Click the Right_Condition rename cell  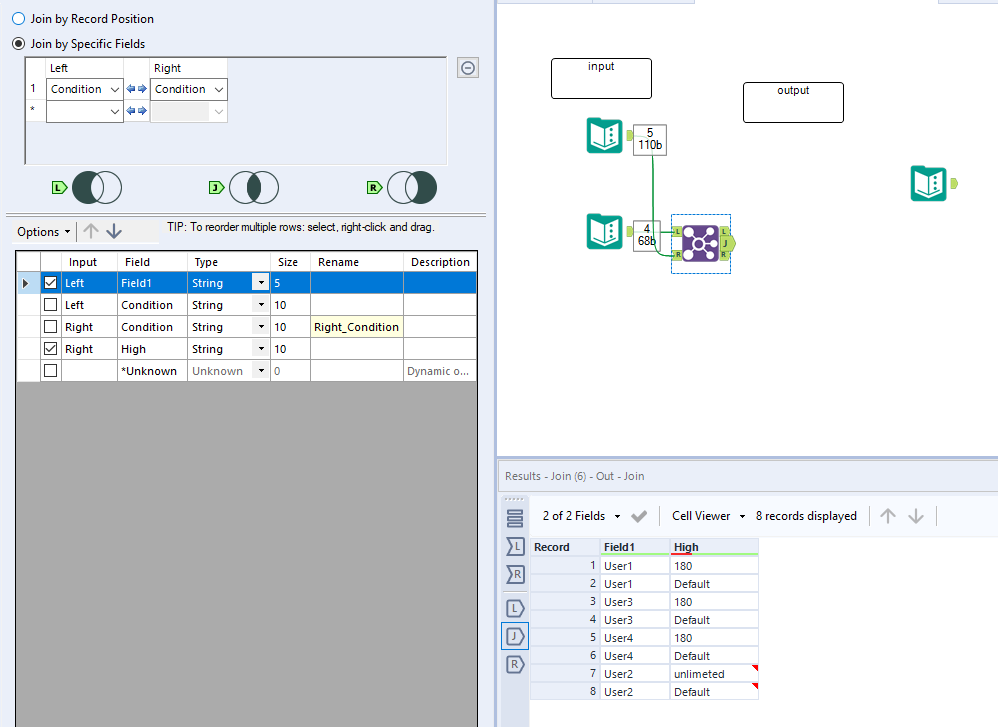coord(356,326)
